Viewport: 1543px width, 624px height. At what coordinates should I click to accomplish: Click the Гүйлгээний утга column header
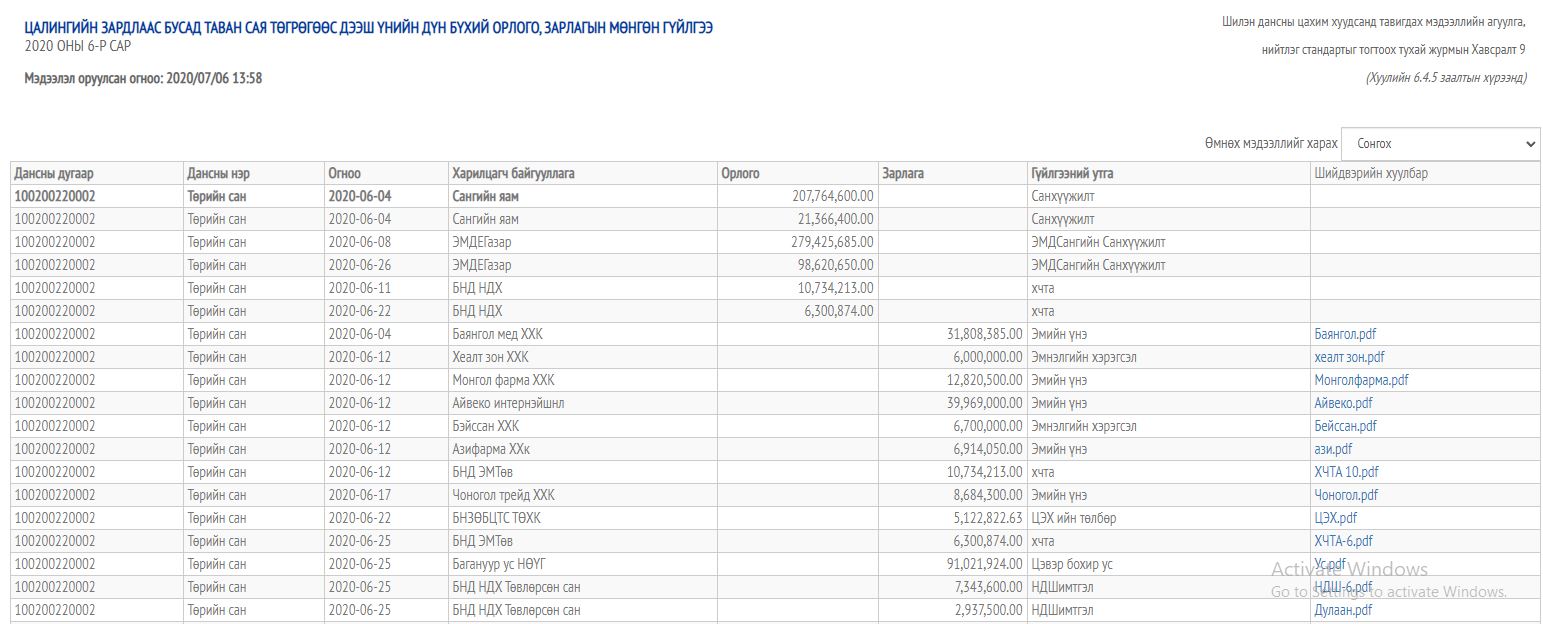click(1072, 173)
